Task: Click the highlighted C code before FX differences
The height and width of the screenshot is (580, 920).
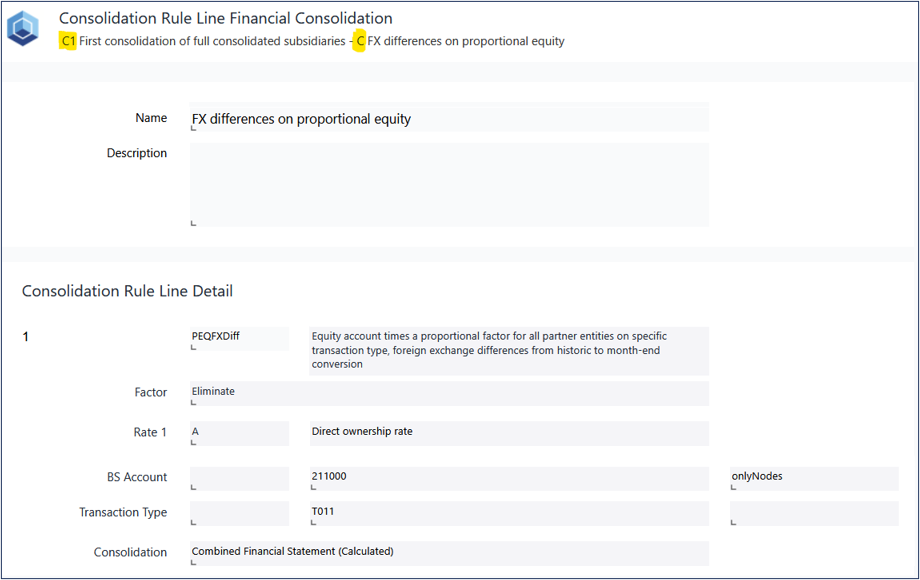Action: click(360, 41)
